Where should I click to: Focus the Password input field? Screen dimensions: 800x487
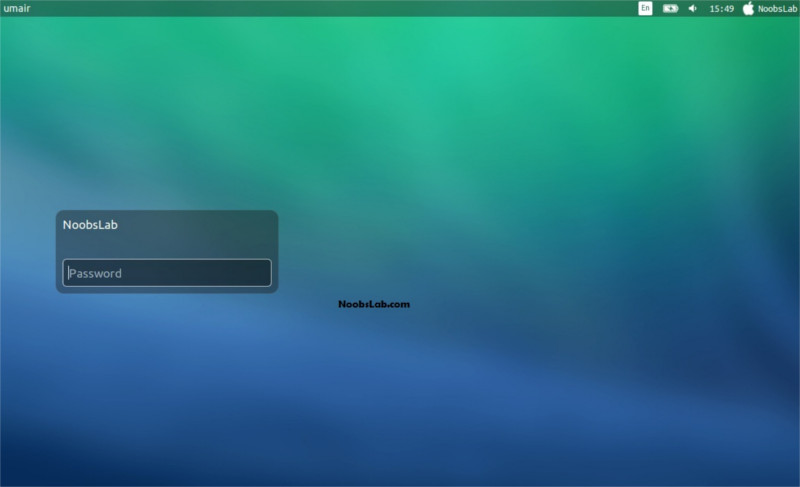167,273
